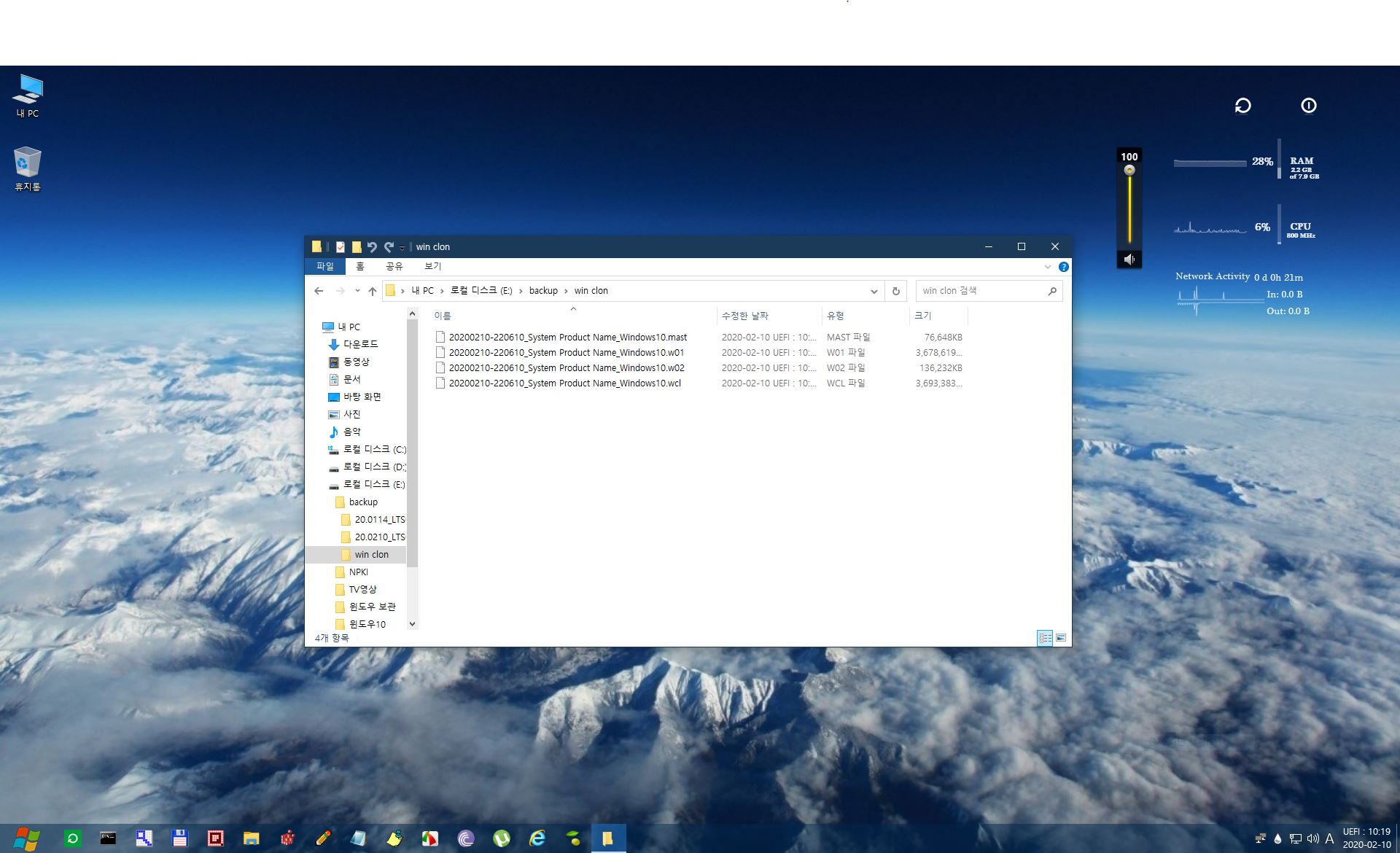Viewport: 1400px width, 853px height.
Task: Click the New Folder quick access icon
Action: tap(357, 246)
